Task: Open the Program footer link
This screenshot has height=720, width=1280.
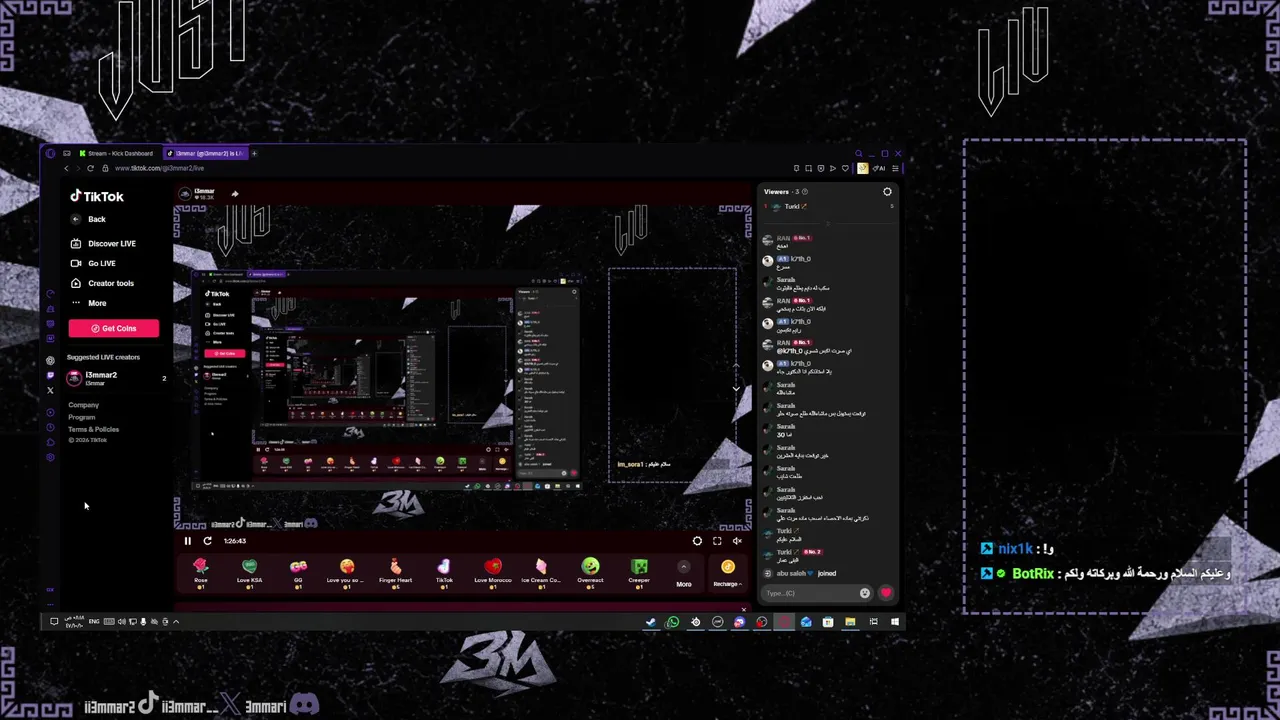Action: coord(82,417)
